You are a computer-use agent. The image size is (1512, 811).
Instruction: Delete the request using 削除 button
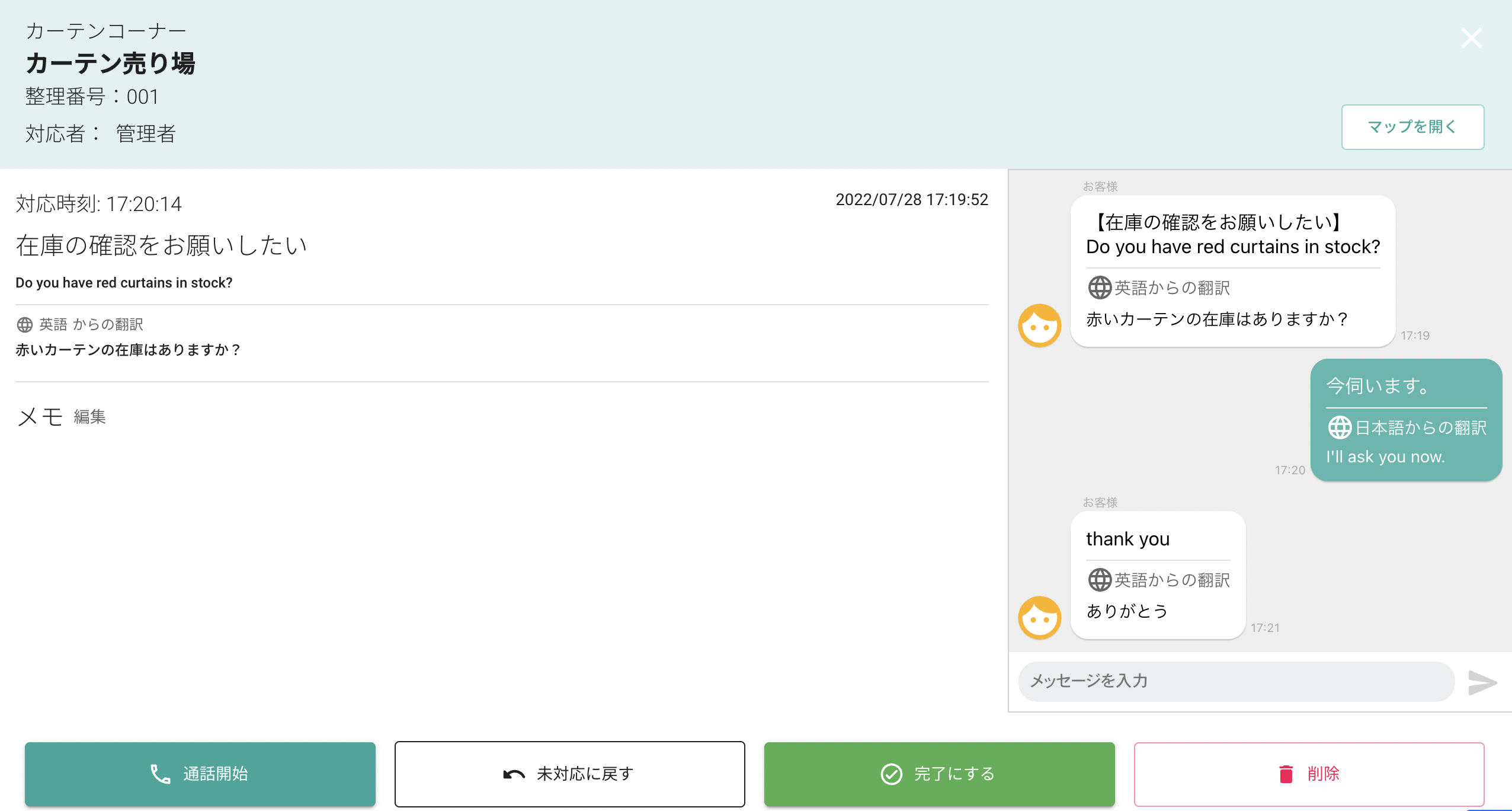[1309, 774]
